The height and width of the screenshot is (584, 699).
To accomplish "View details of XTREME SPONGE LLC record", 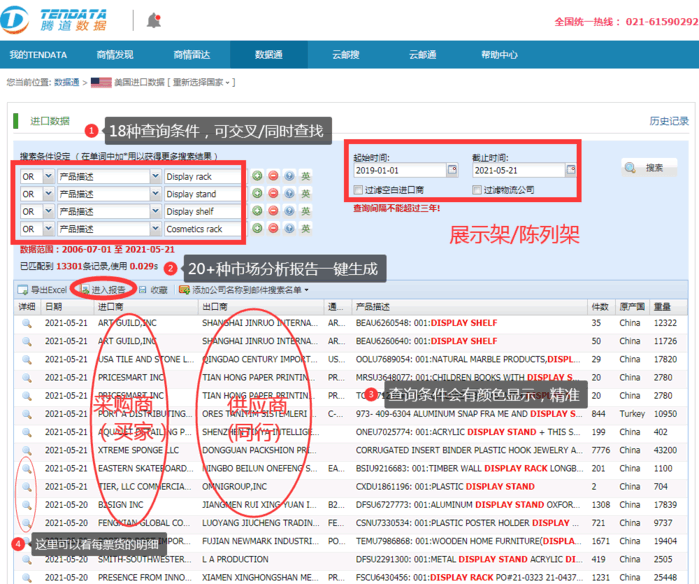I will click(27, 451).
